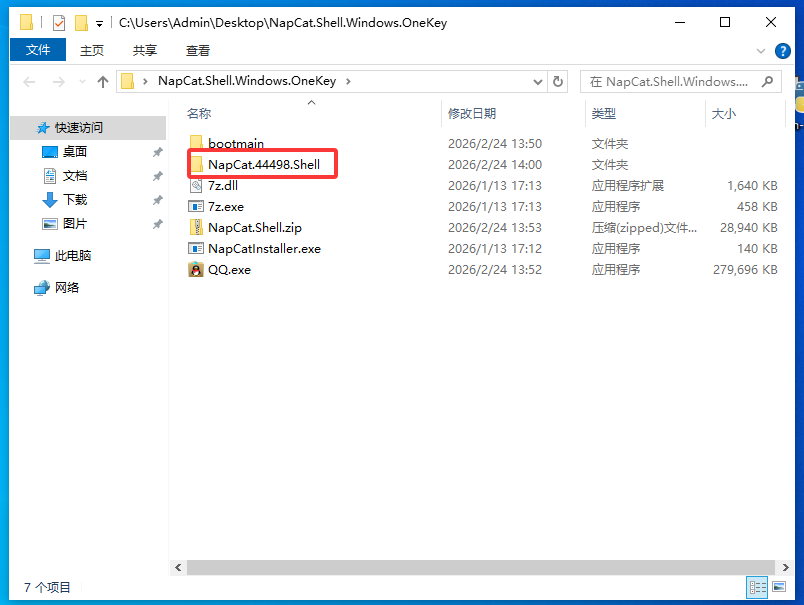Switch to details view layout
This screenshot has height=605, width=804.
pos(757,587)
